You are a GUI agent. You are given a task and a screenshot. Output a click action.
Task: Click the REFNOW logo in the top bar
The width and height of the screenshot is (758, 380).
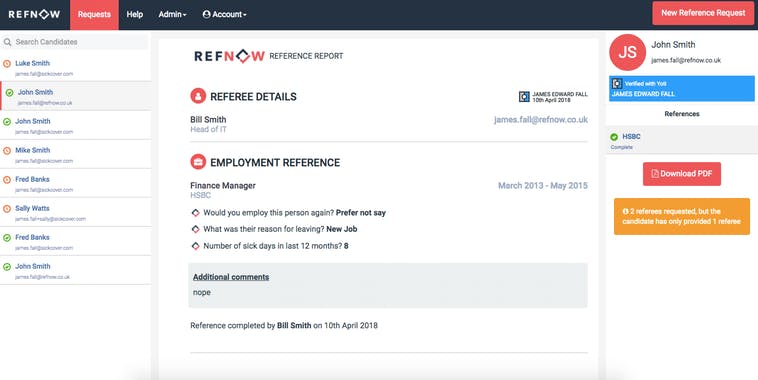[x=34, y=15]
